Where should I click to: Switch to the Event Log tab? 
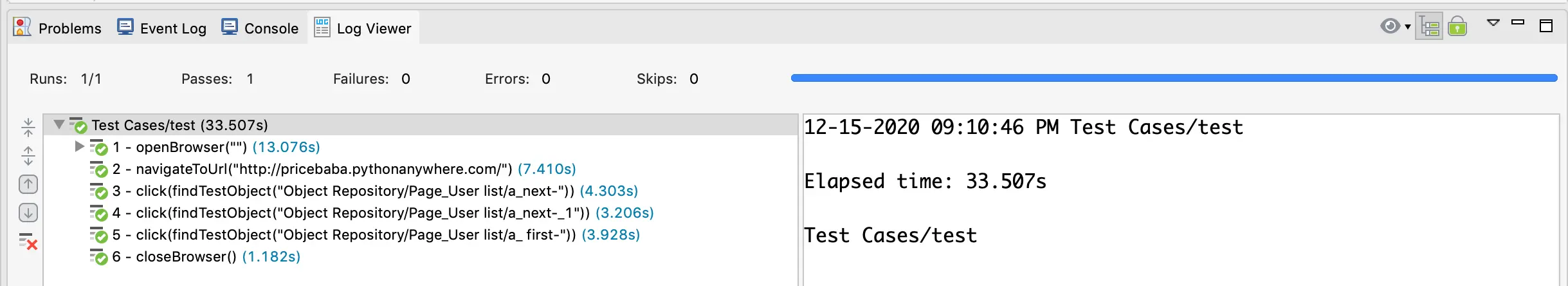[162, 28]
